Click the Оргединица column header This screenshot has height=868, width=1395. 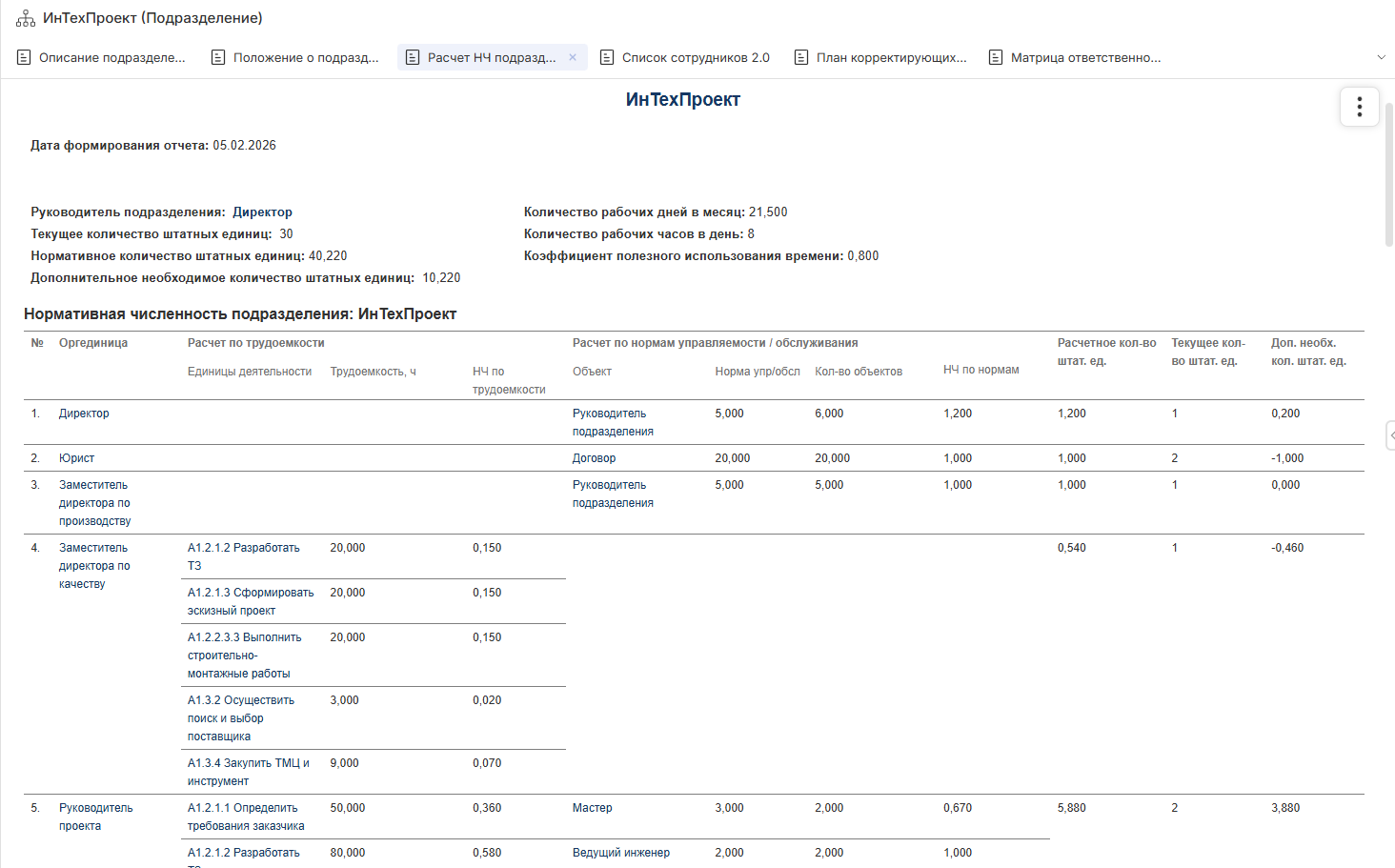(93, 343)
